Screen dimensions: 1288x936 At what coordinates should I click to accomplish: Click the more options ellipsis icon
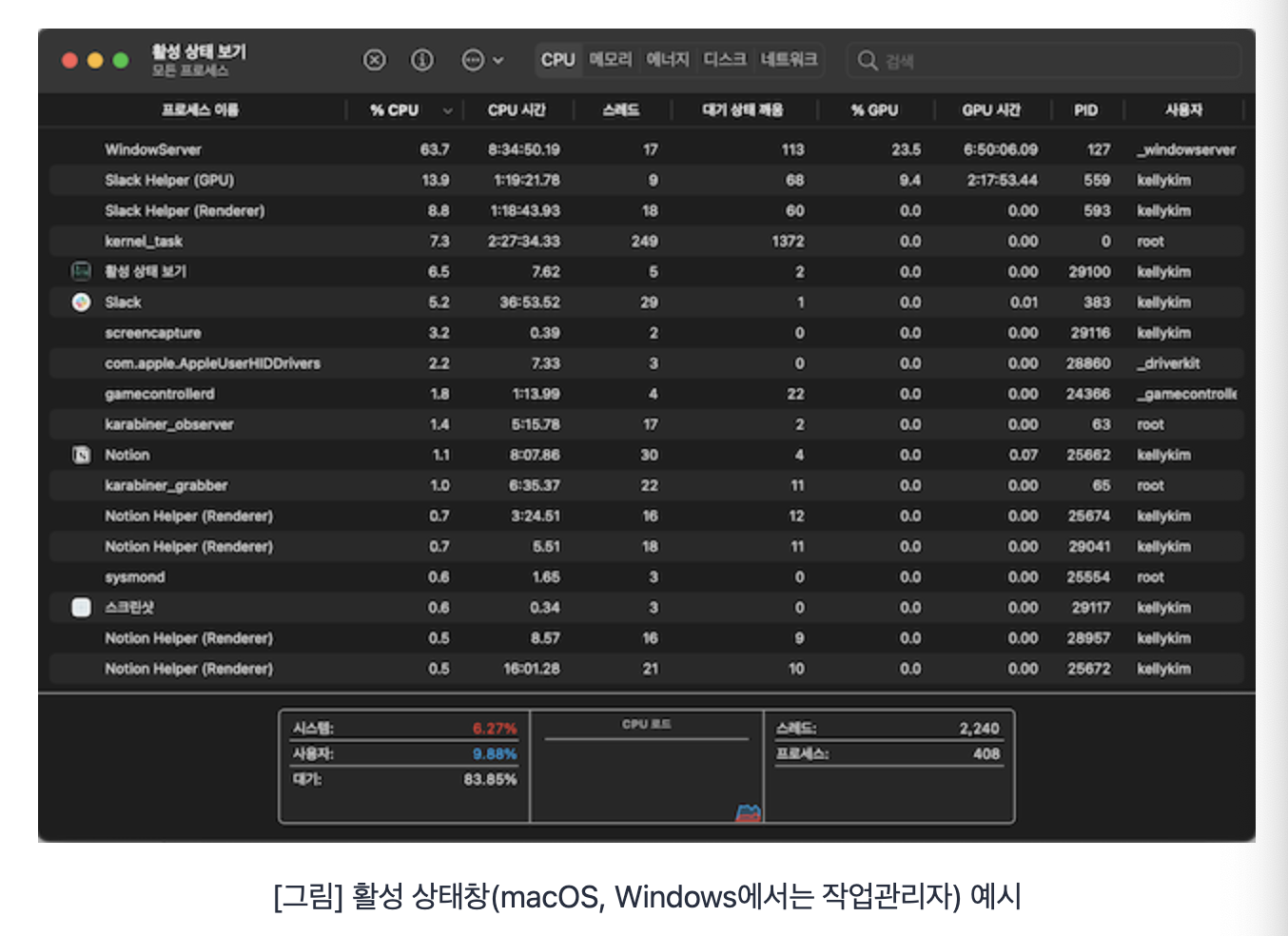pyautogui.click(x=473, y=60)
